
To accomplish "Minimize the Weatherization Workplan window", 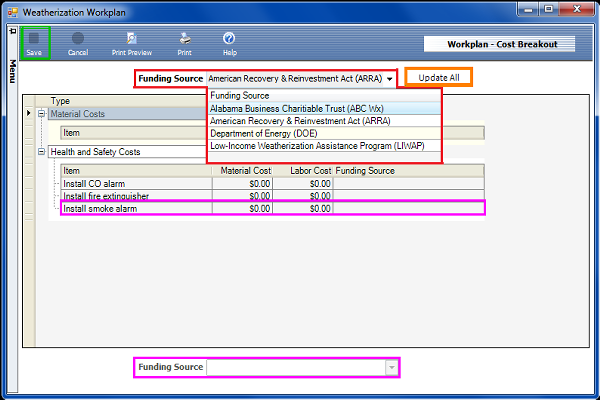I will click(x=529, y=9).
